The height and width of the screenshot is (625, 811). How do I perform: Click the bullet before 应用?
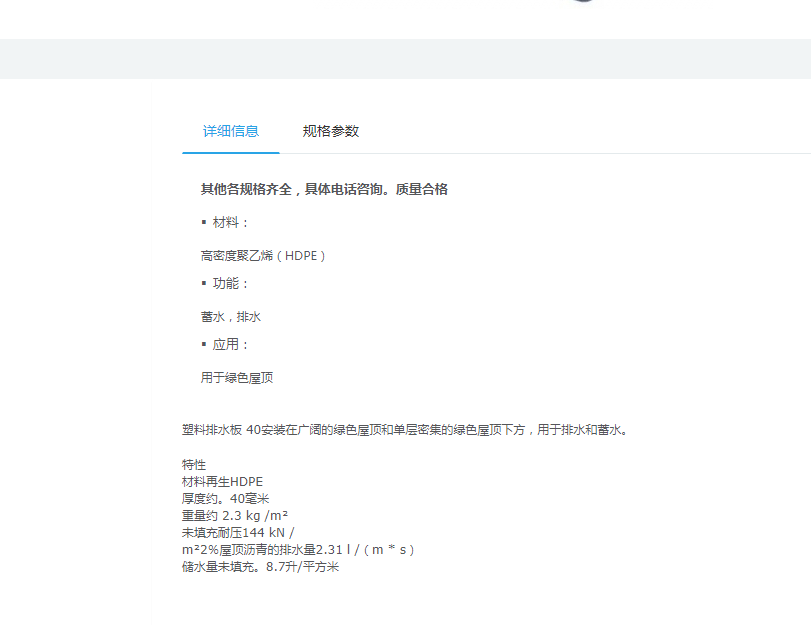click(204, 344)
